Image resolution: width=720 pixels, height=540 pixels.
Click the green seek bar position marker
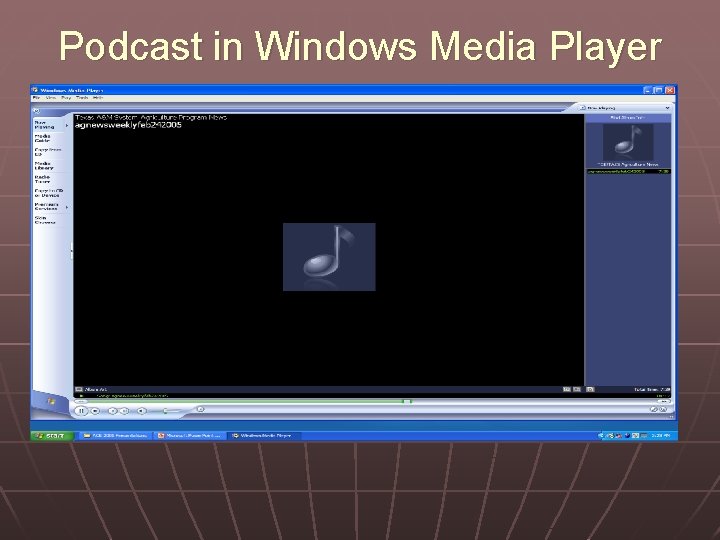coord(407,401)
